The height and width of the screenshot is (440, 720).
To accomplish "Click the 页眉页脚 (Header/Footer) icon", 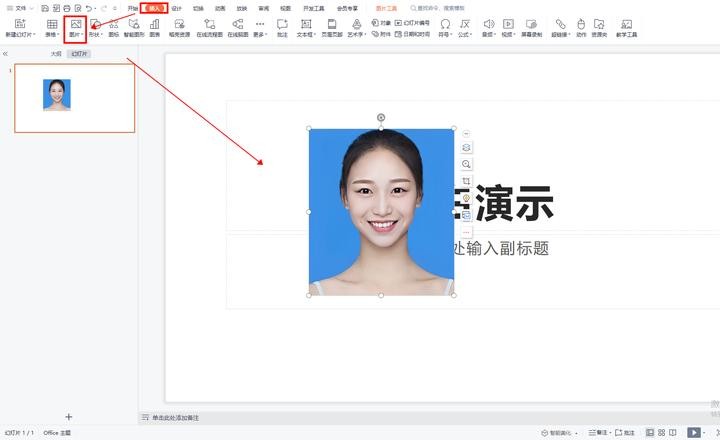I will [331, 27].
